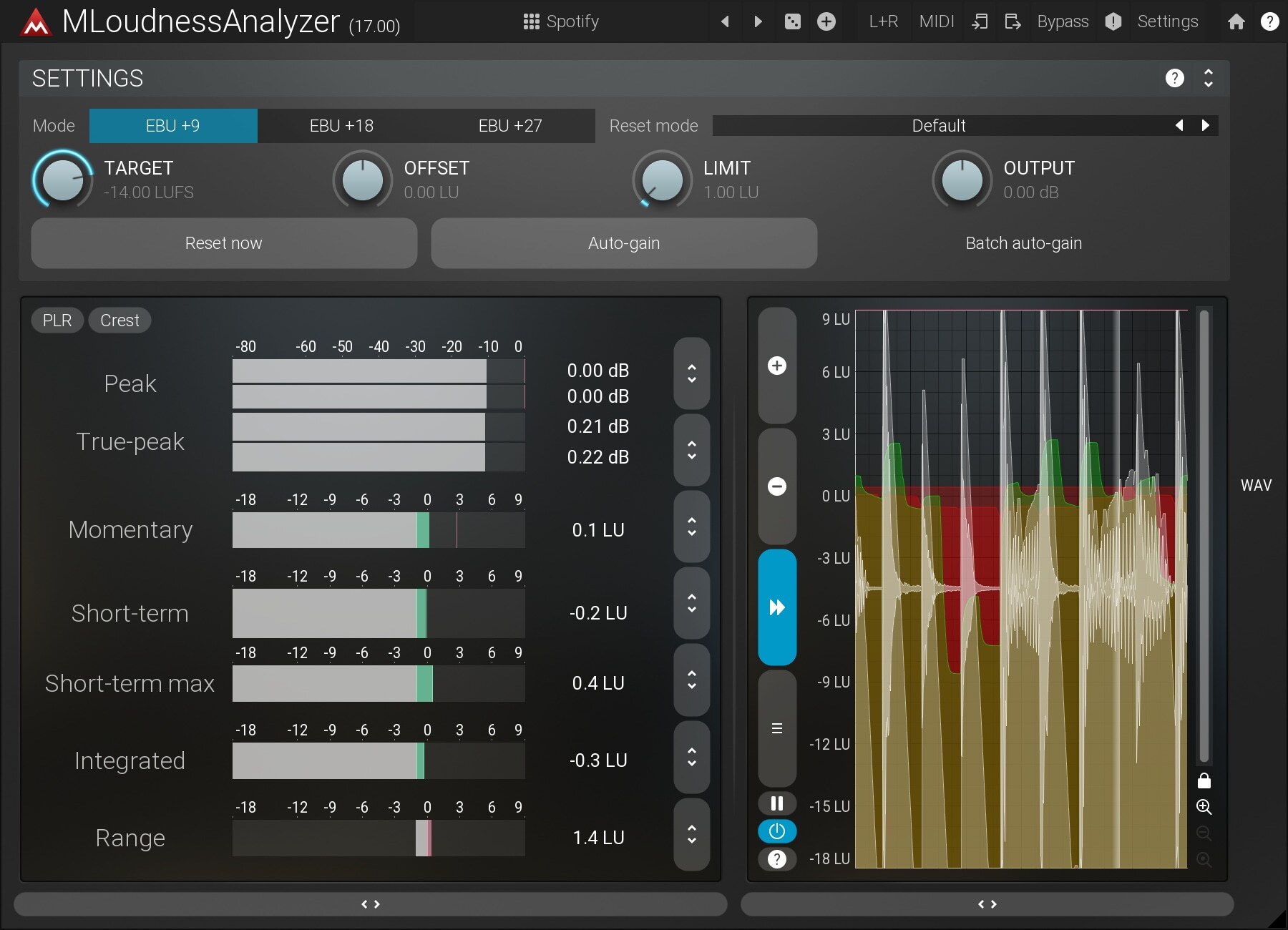Open the Reset mode Default dropdown
This screenshot has width=1288, height=930.
point(939,126)
